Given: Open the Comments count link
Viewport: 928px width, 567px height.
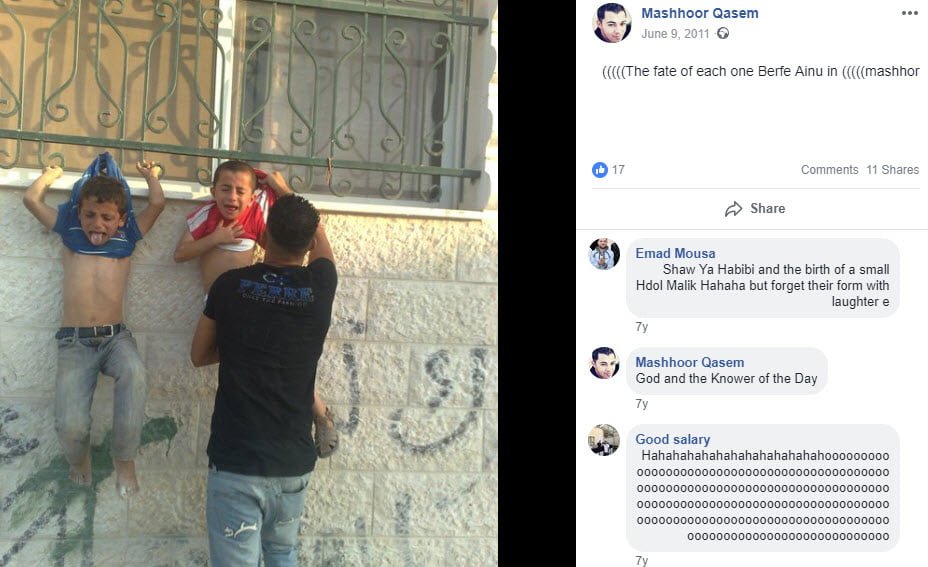Looking at the screenshot, I should point(829,170).
